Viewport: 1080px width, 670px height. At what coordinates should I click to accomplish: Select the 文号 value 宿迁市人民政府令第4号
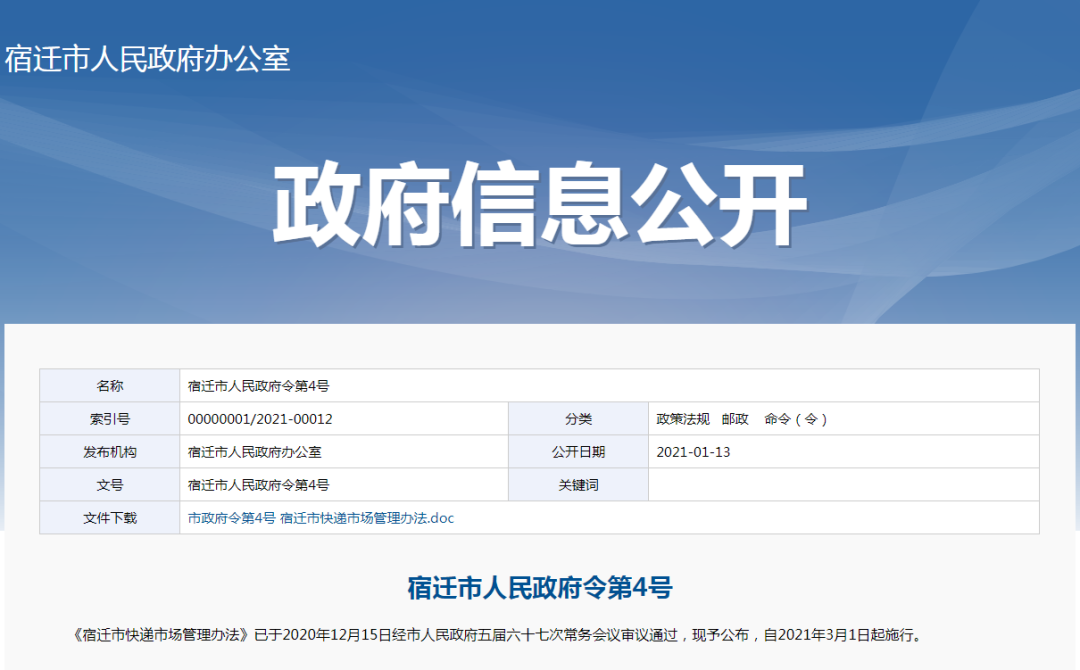[x=258, y=485]
